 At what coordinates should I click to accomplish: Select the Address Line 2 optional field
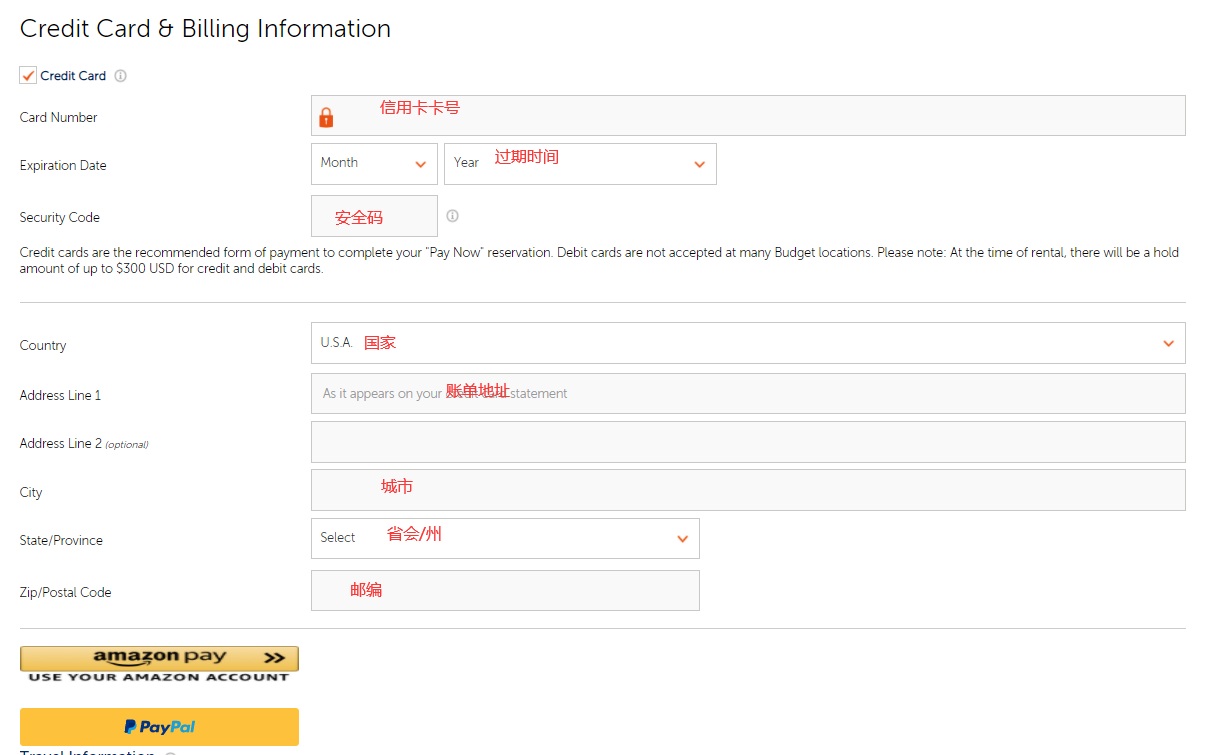(748, 442)
